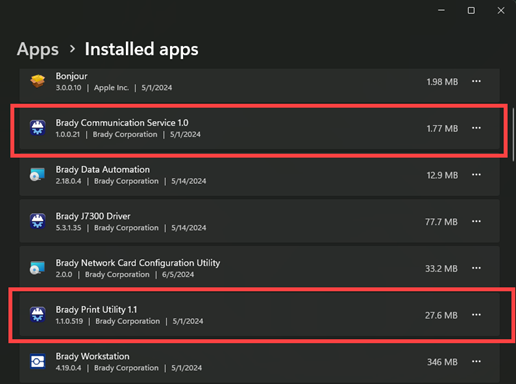Open more options for Brady J7300 Driver
This screenshot has height=384, width=516.
pyautogui.click(x=476, y=221)
